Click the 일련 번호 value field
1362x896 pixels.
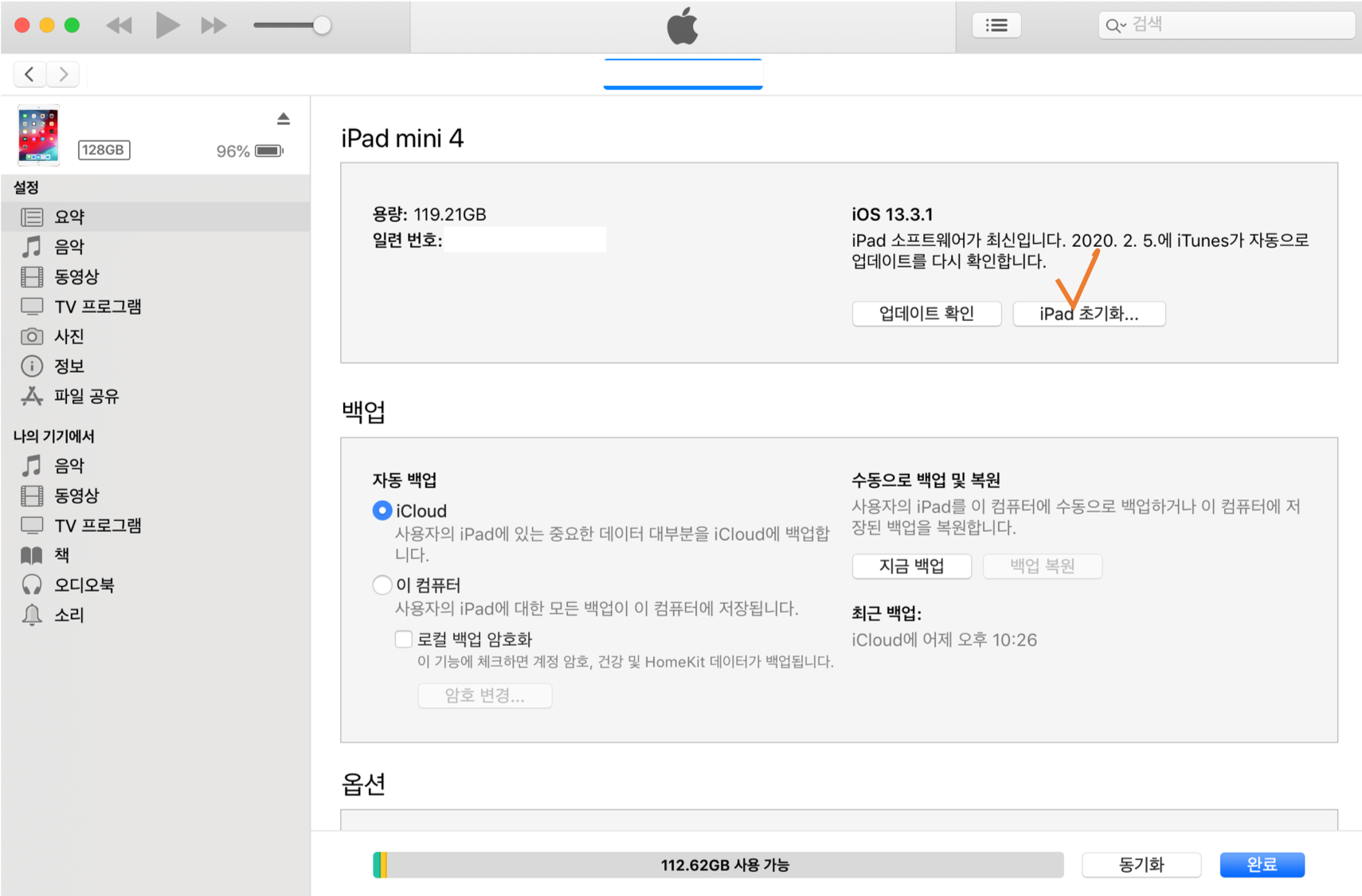[x=526, y=240]
